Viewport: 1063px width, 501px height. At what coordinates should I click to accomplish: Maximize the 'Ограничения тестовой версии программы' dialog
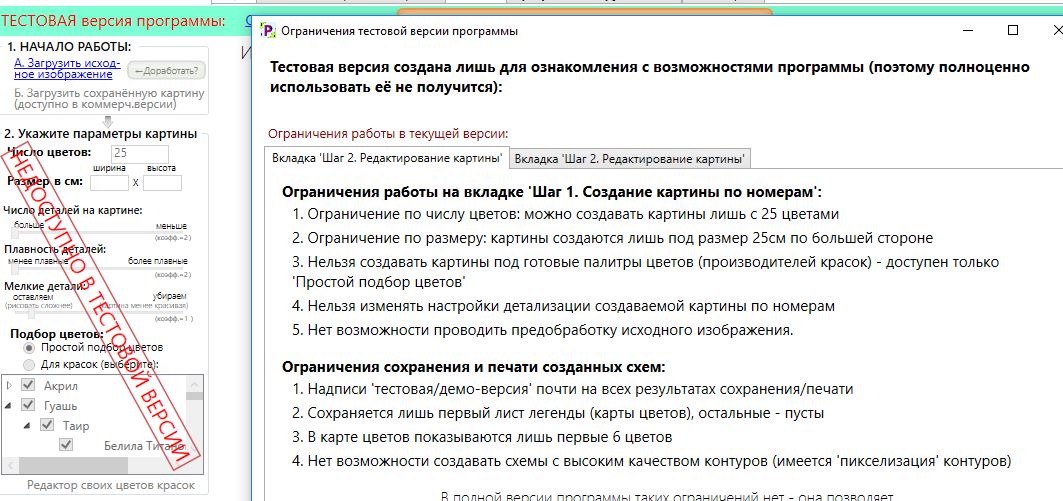pyautogui.click(x=1013, y=30)
